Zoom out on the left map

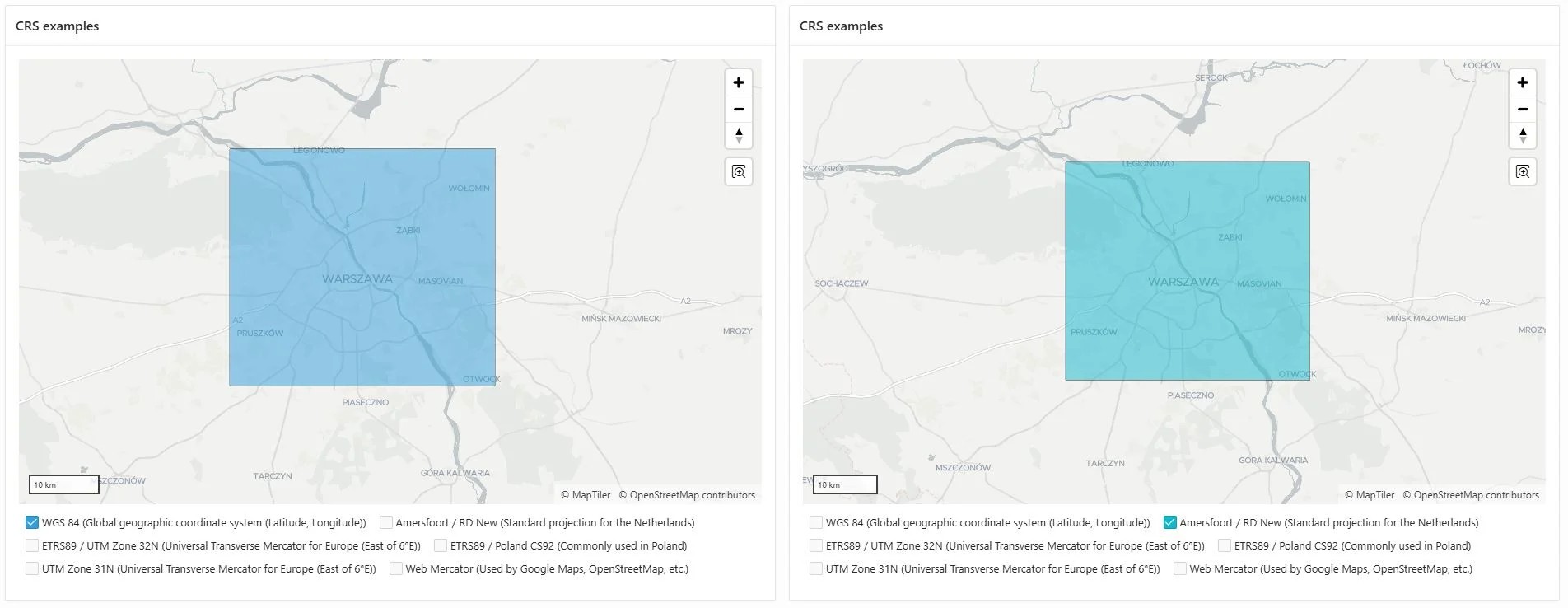(739, 109)
